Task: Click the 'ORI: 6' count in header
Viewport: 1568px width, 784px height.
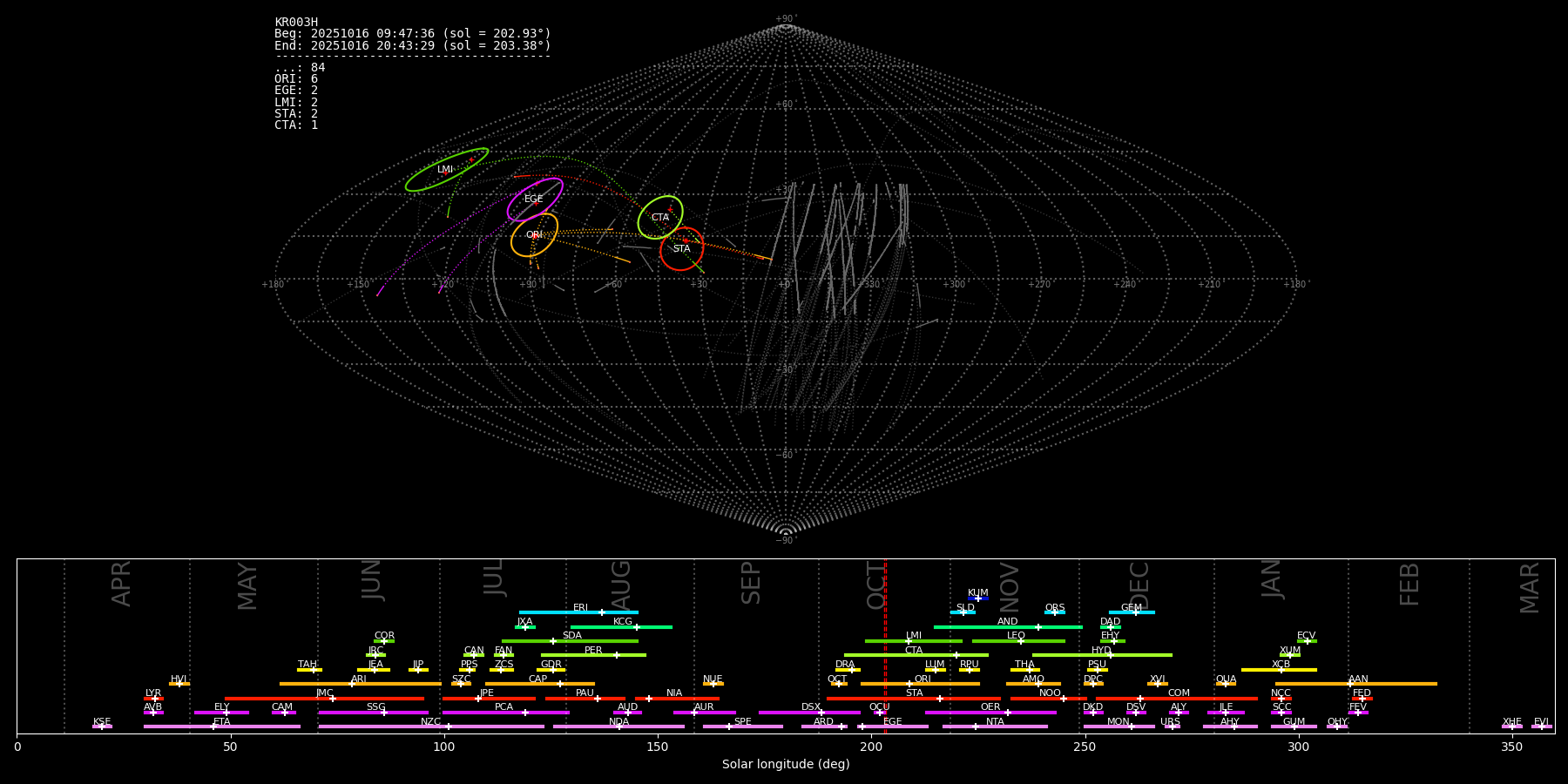Action: (296, 79)
